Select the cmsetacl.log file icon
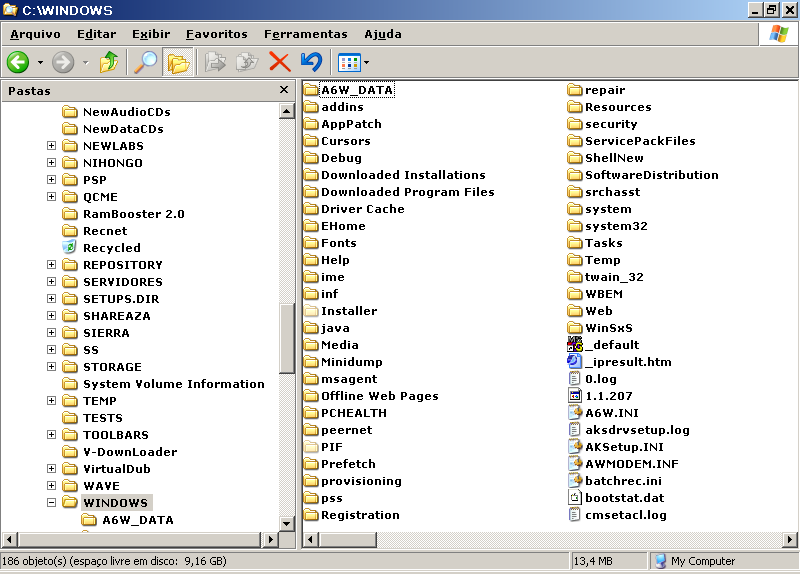Image resolution: width=800 pixels, height=574 pixels. (x=574, y=515)
